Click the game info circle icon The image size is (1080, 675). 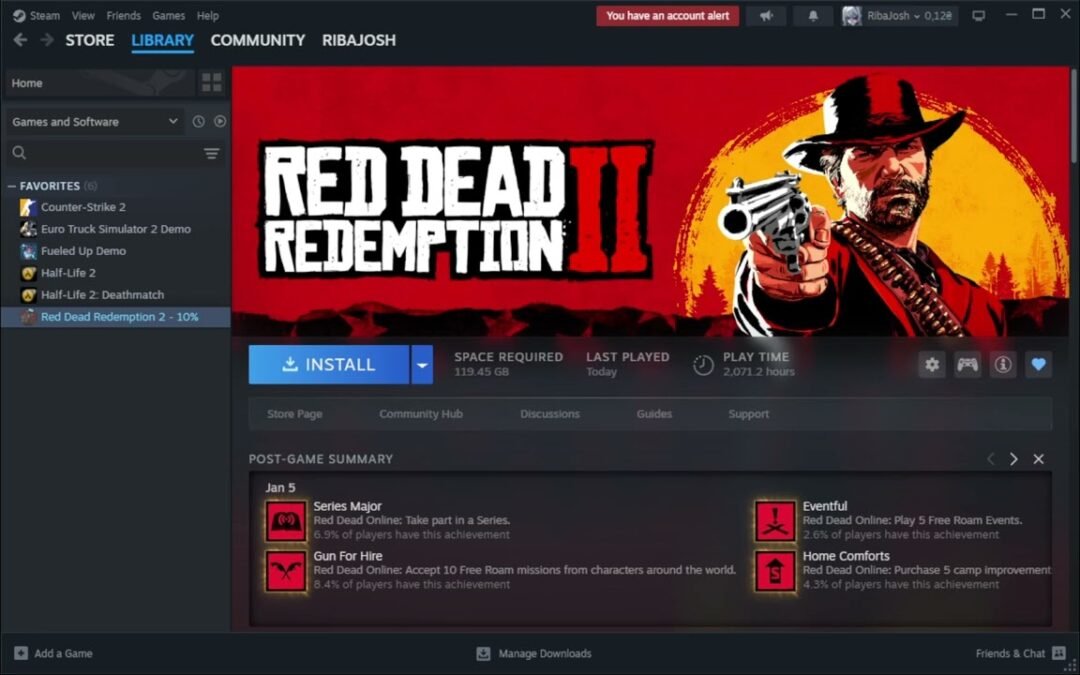[1003, 364]
